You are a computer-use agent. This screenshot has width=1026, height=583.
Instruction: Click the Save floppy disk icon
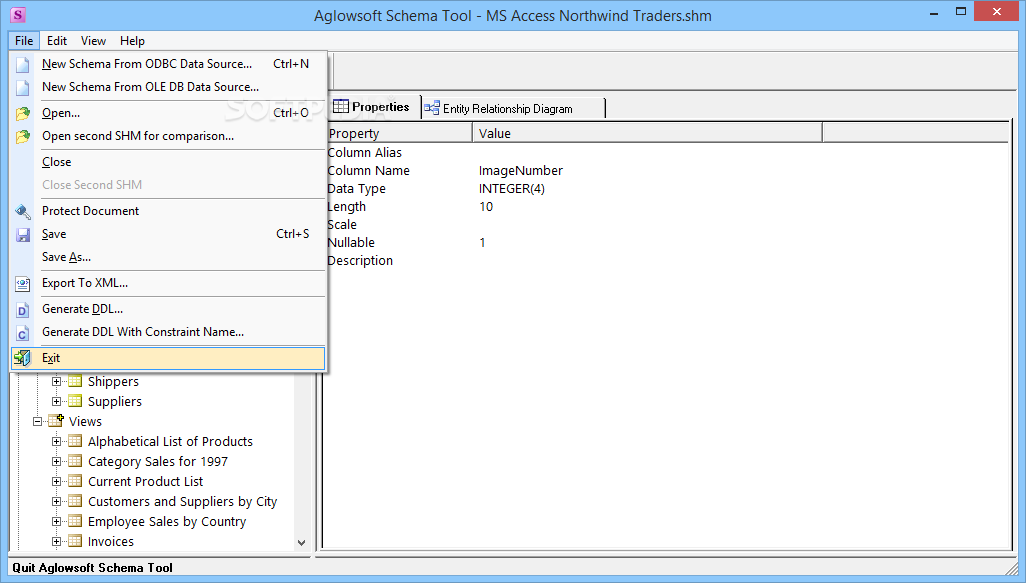pos(23,234)
